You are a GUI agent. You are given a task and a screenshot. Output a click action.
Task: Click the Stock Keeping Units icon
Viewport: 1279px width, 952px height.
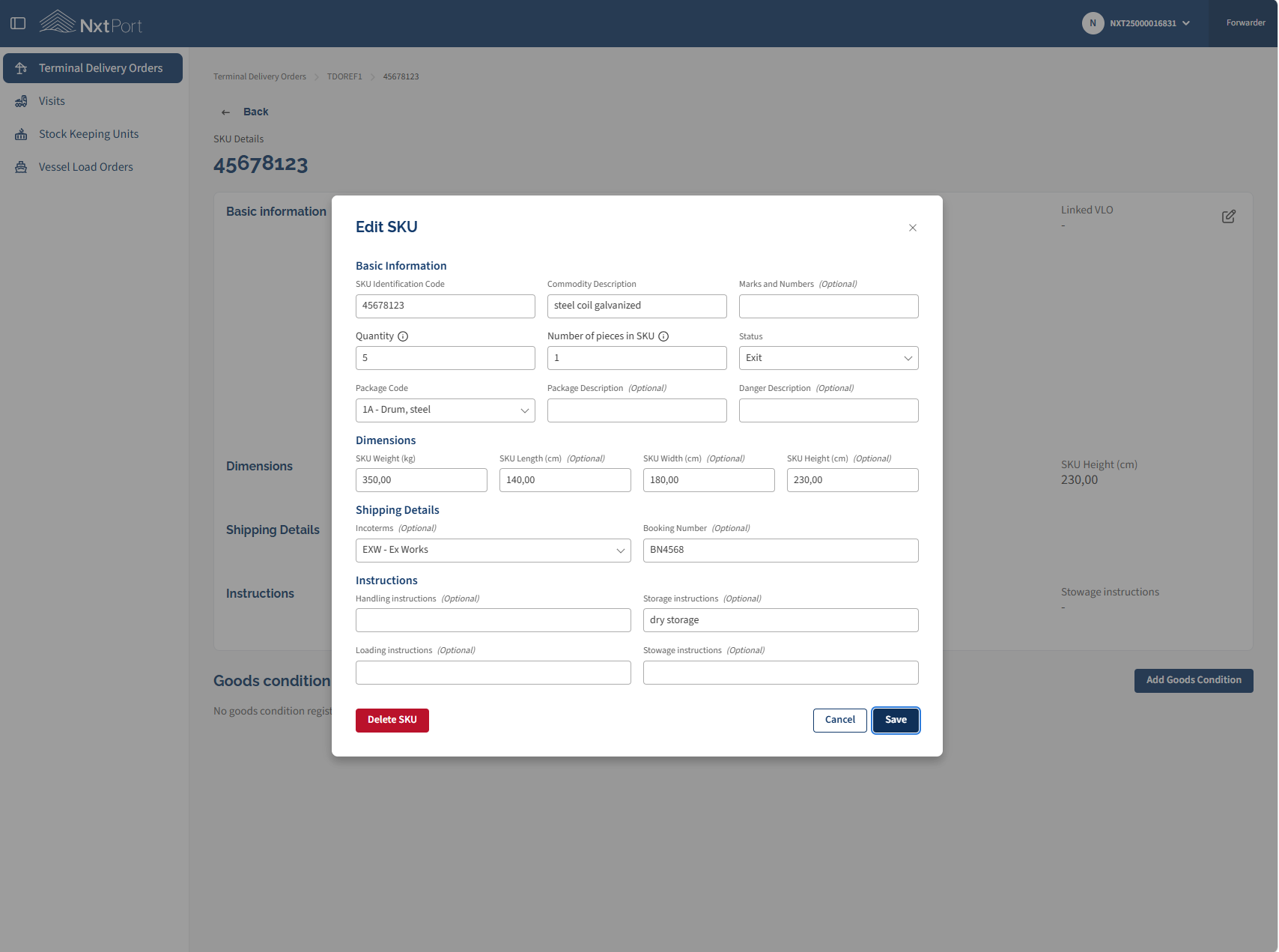[21, 134]
